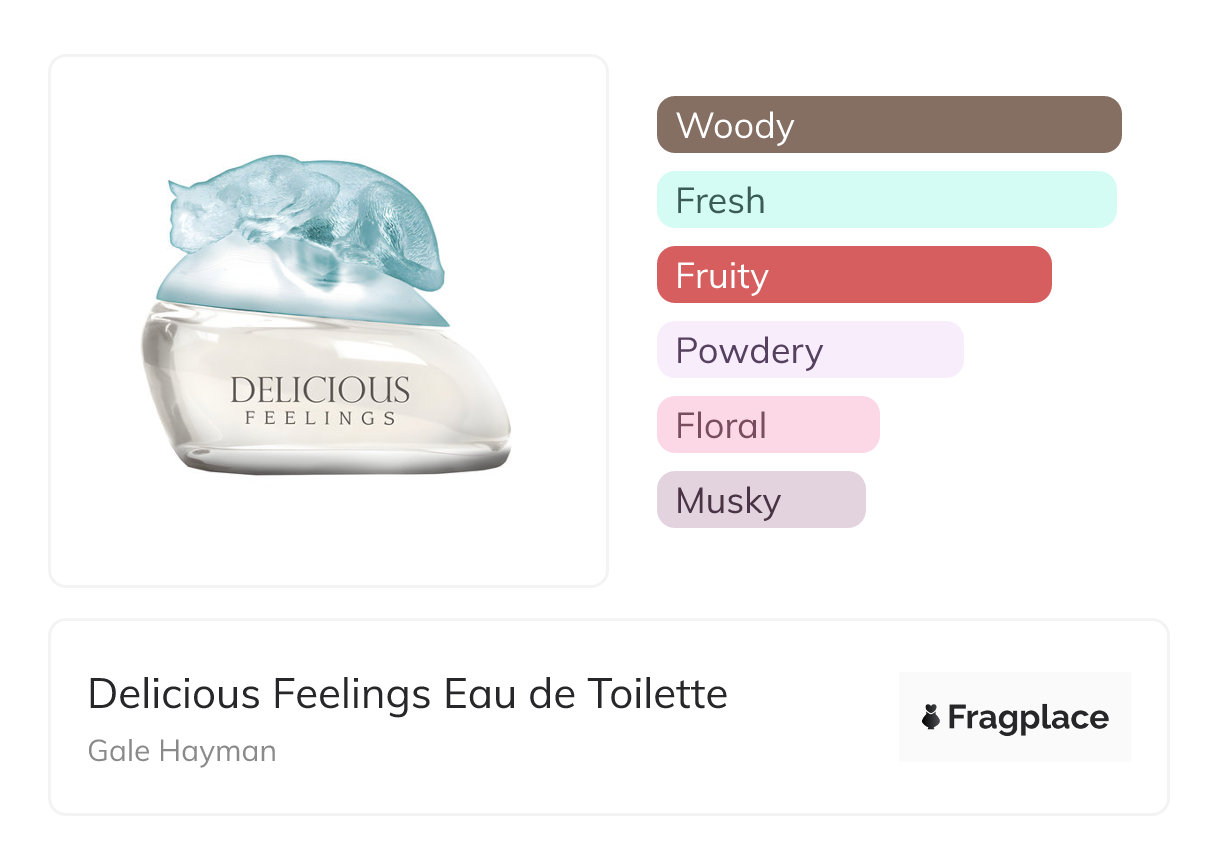Click the FEELINGS text on the bottle
The image size is (1218, 864).
pyautogui.click(x=320, y=418)
